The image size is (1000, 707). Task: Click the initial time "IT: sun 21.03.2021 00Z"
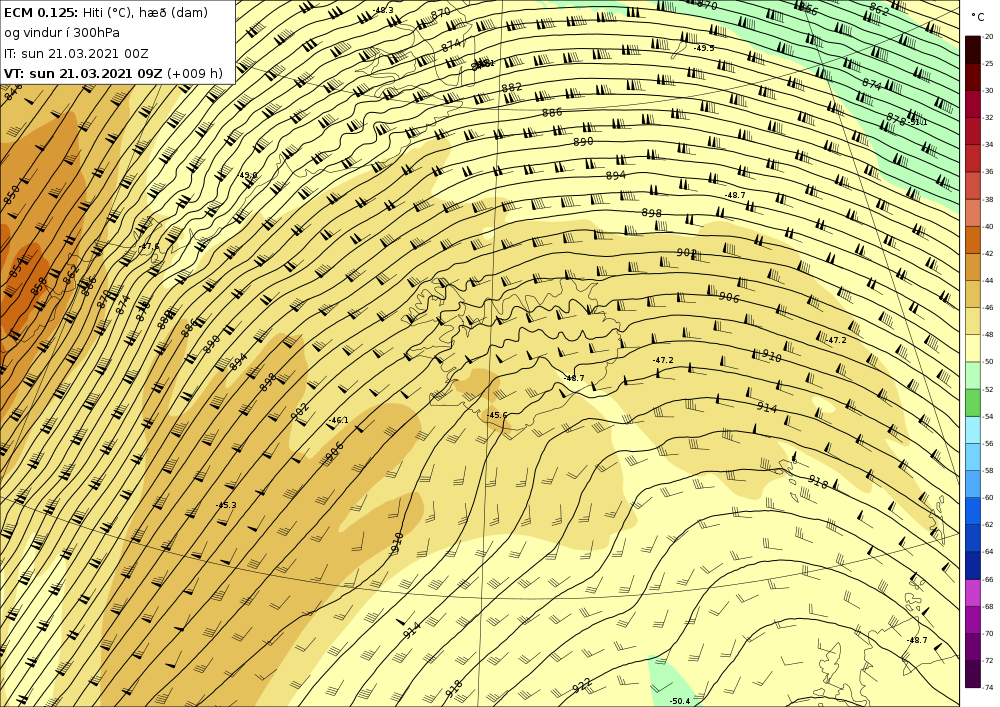click(76, 53)
